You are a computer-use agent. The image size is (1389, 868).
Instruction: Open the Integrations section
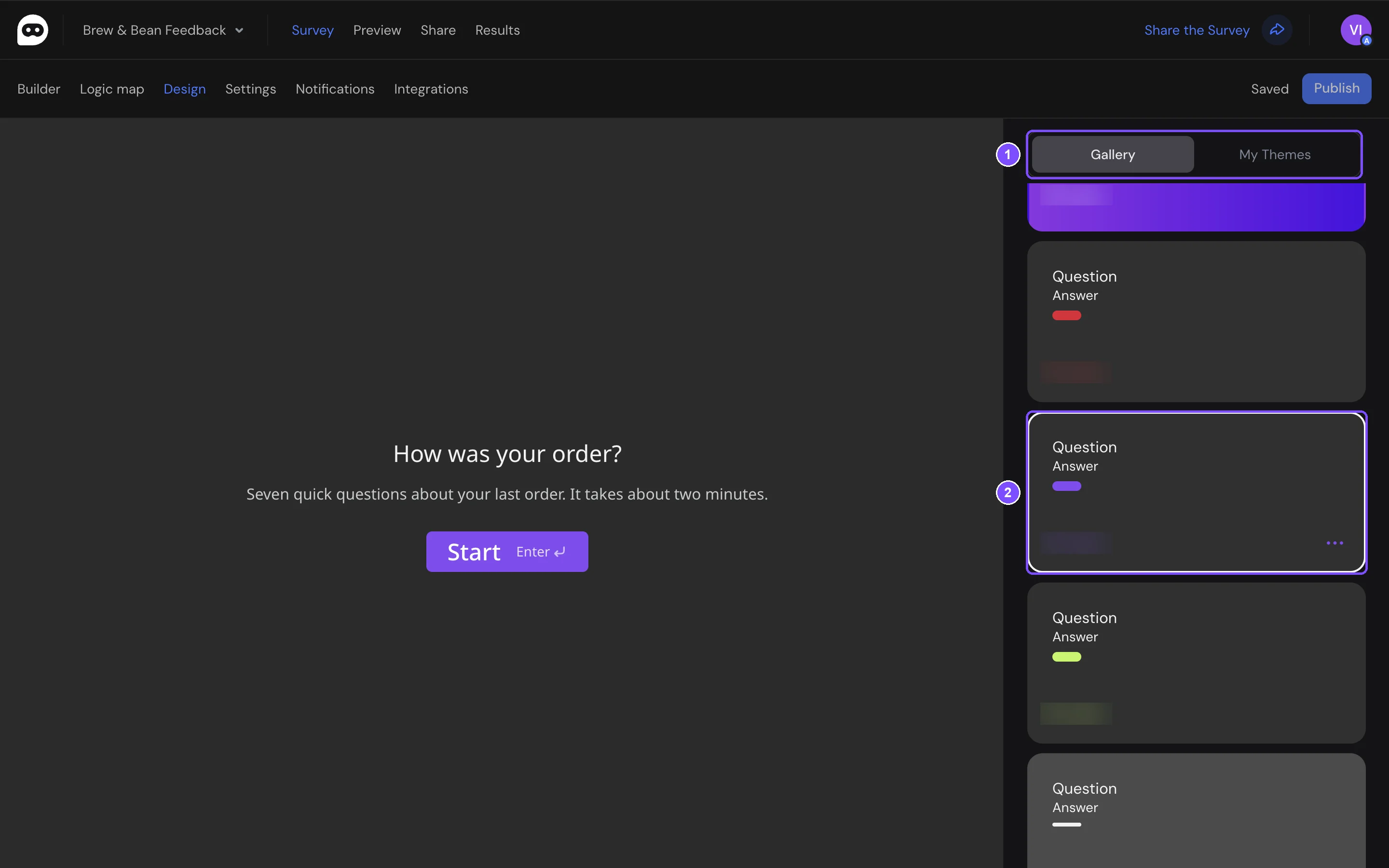(431, 89)
